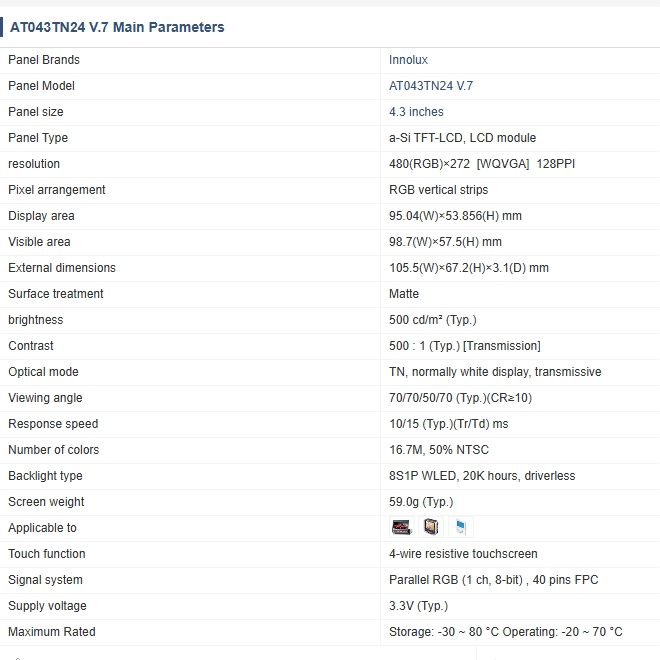This screenshot has width=660, height=660.
Task: Select the 500 cd/m² brightness value
Action: coord(432,320)
